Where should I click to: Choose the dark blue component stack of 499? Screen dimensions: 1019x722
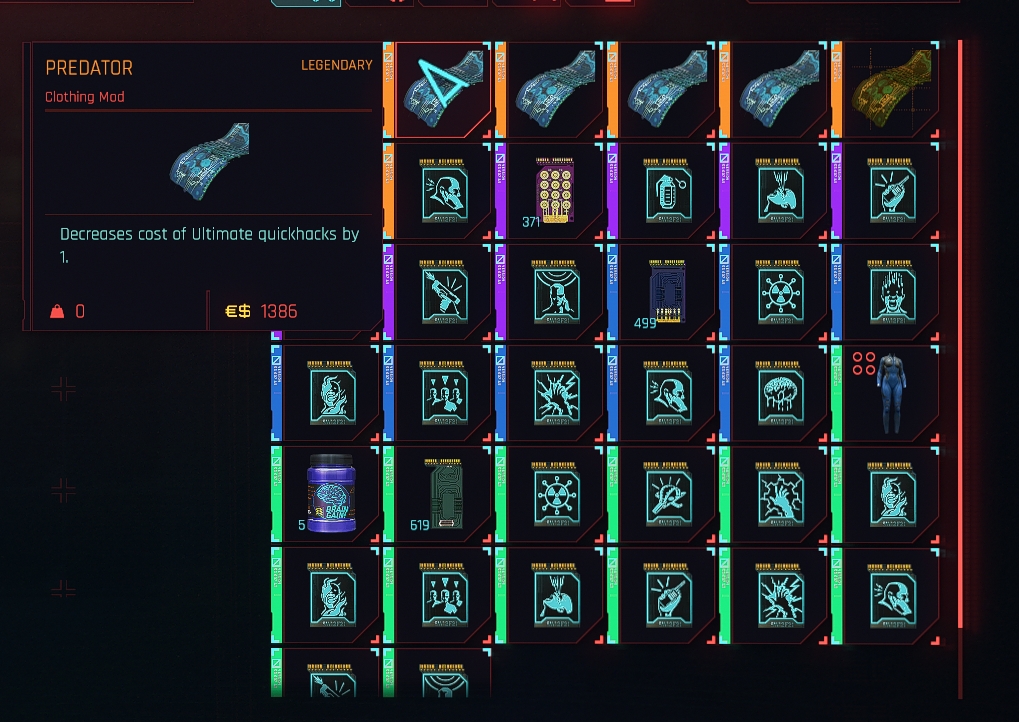coord(667,292)
